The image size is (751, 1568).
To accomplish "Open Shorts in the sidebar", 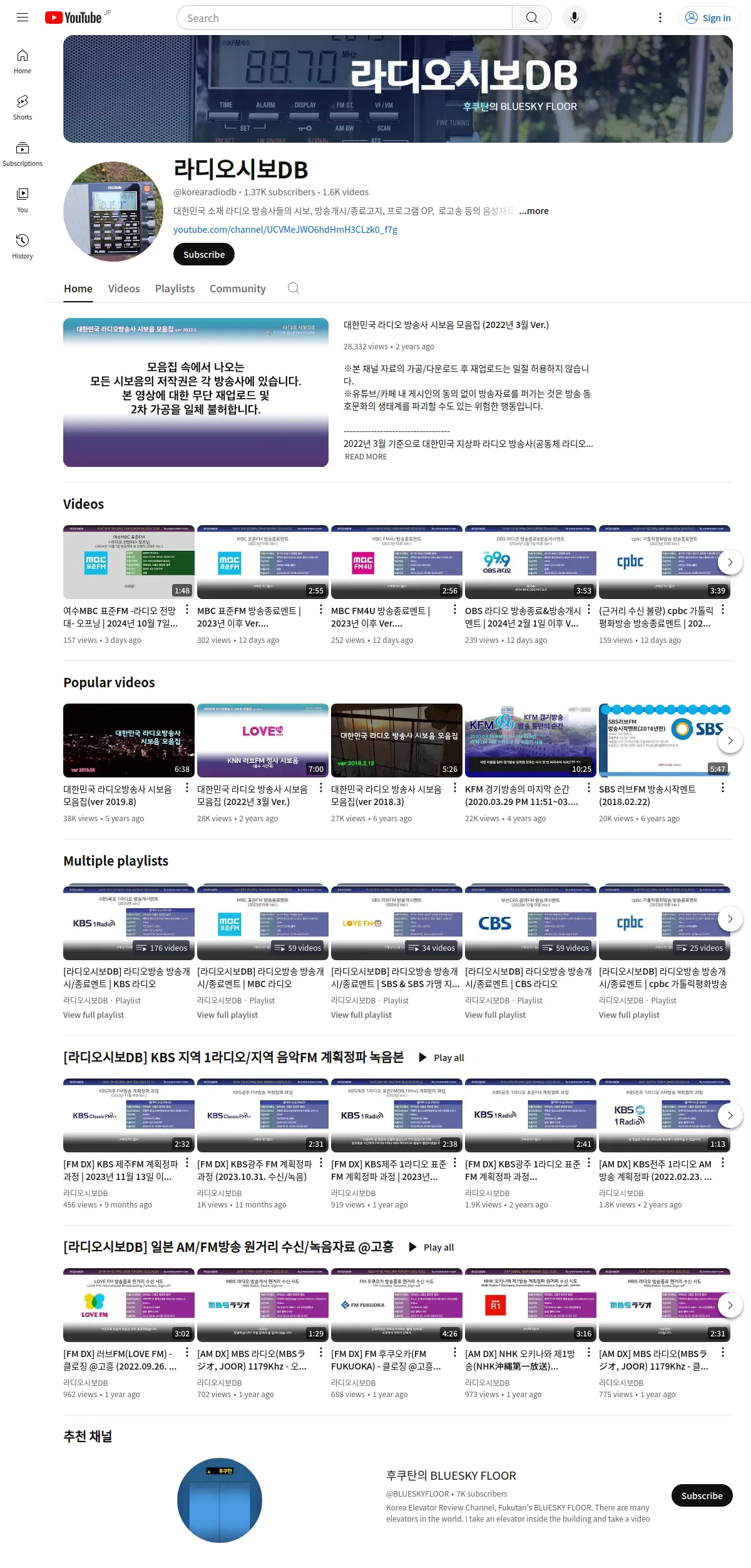I will (x=23, y=108).
